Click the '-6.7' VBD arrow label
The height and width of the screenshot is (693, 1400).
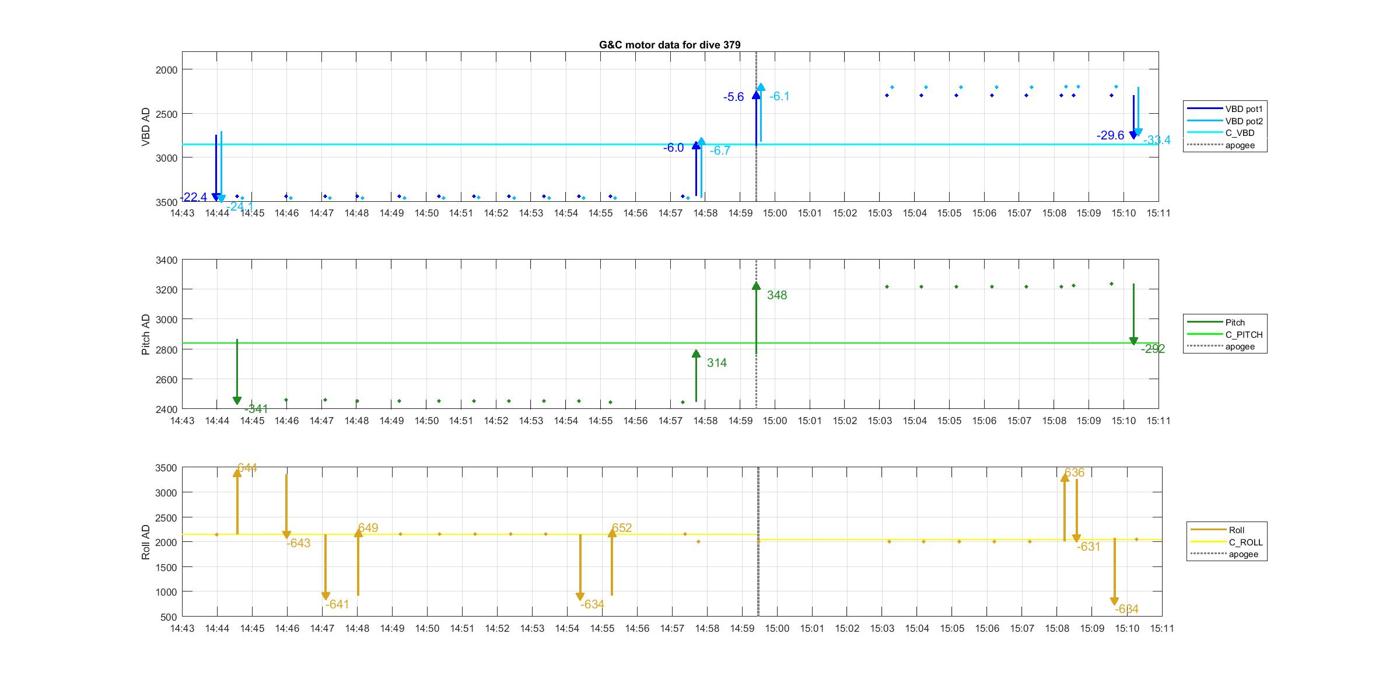720,150
